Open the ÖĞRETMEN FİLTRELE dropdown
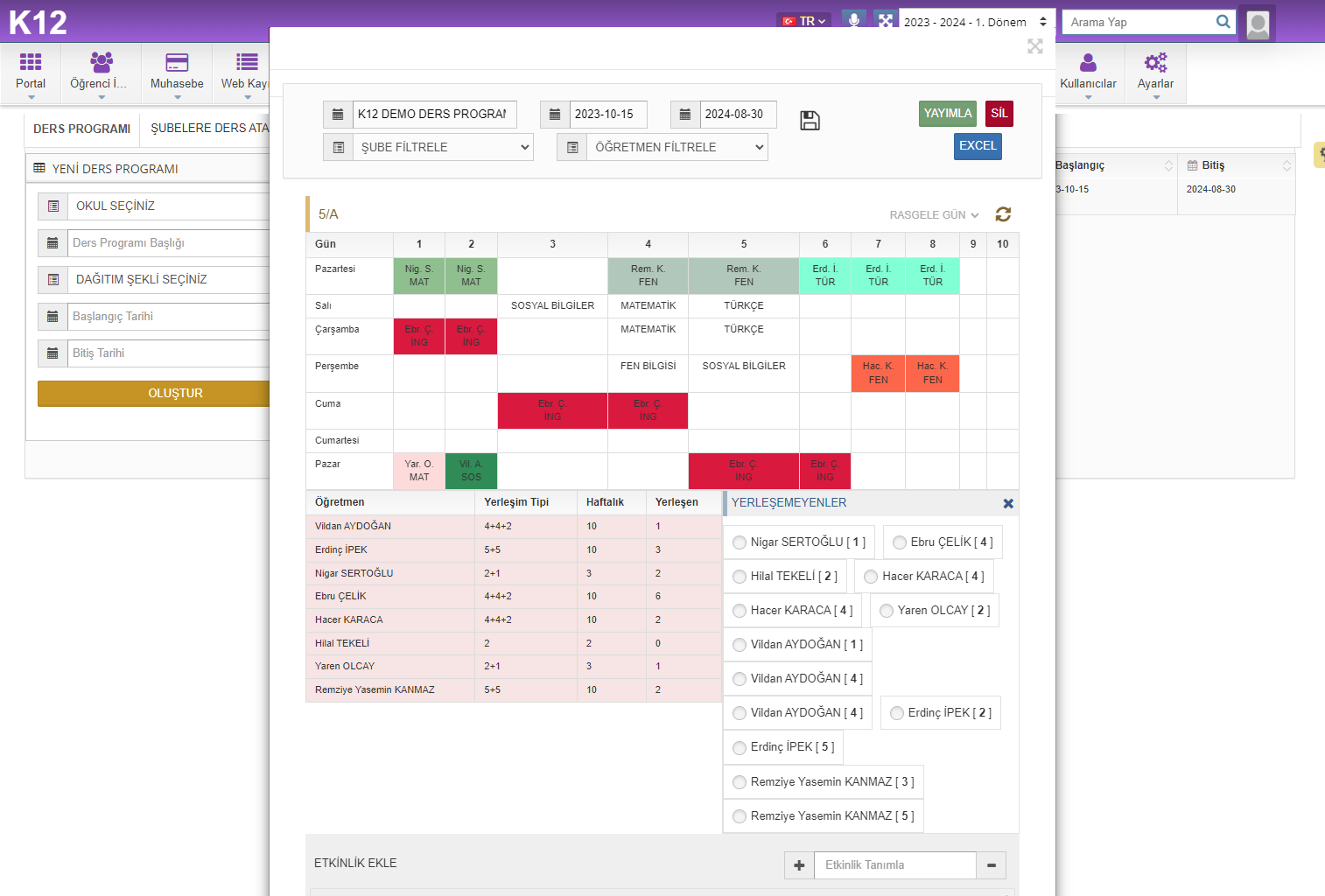 [x=677, y=147]
